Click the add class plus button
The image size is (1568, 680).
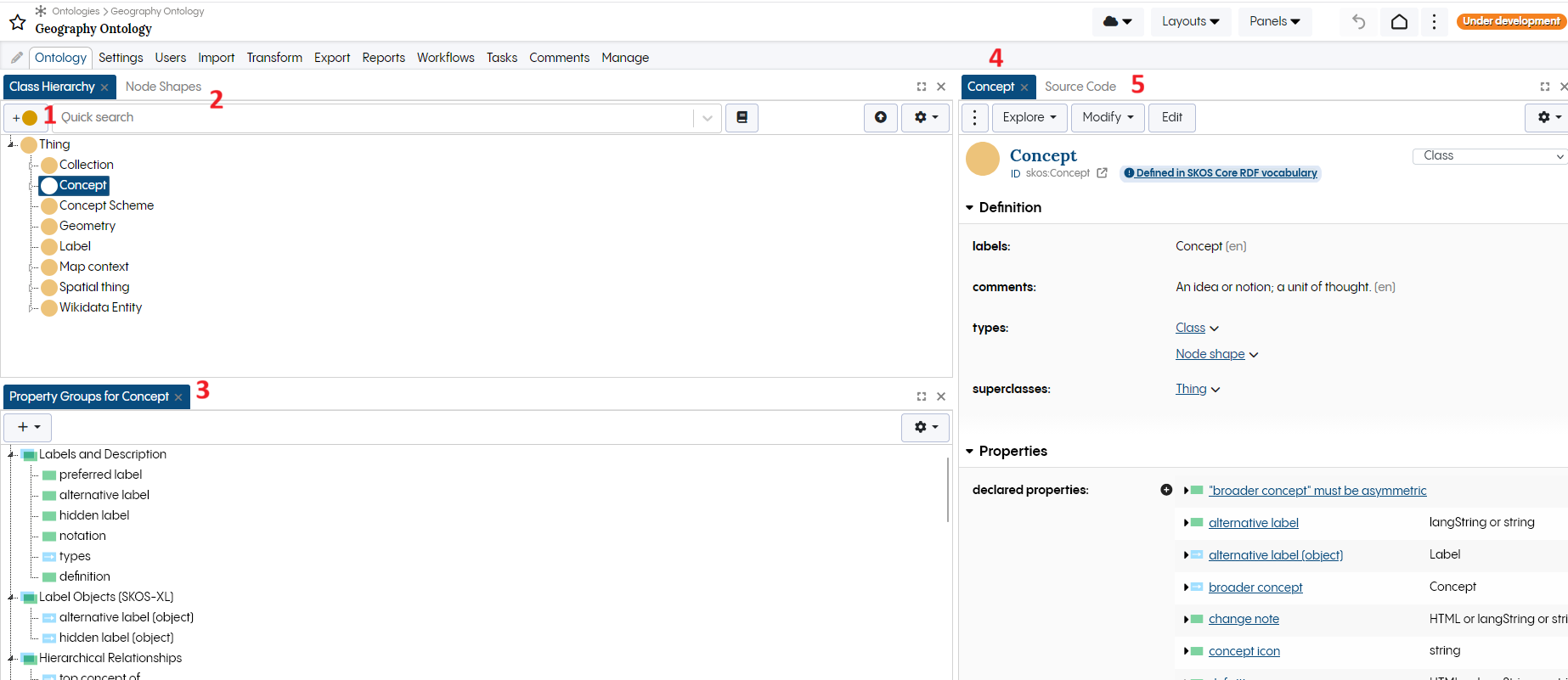pos(25,117)
